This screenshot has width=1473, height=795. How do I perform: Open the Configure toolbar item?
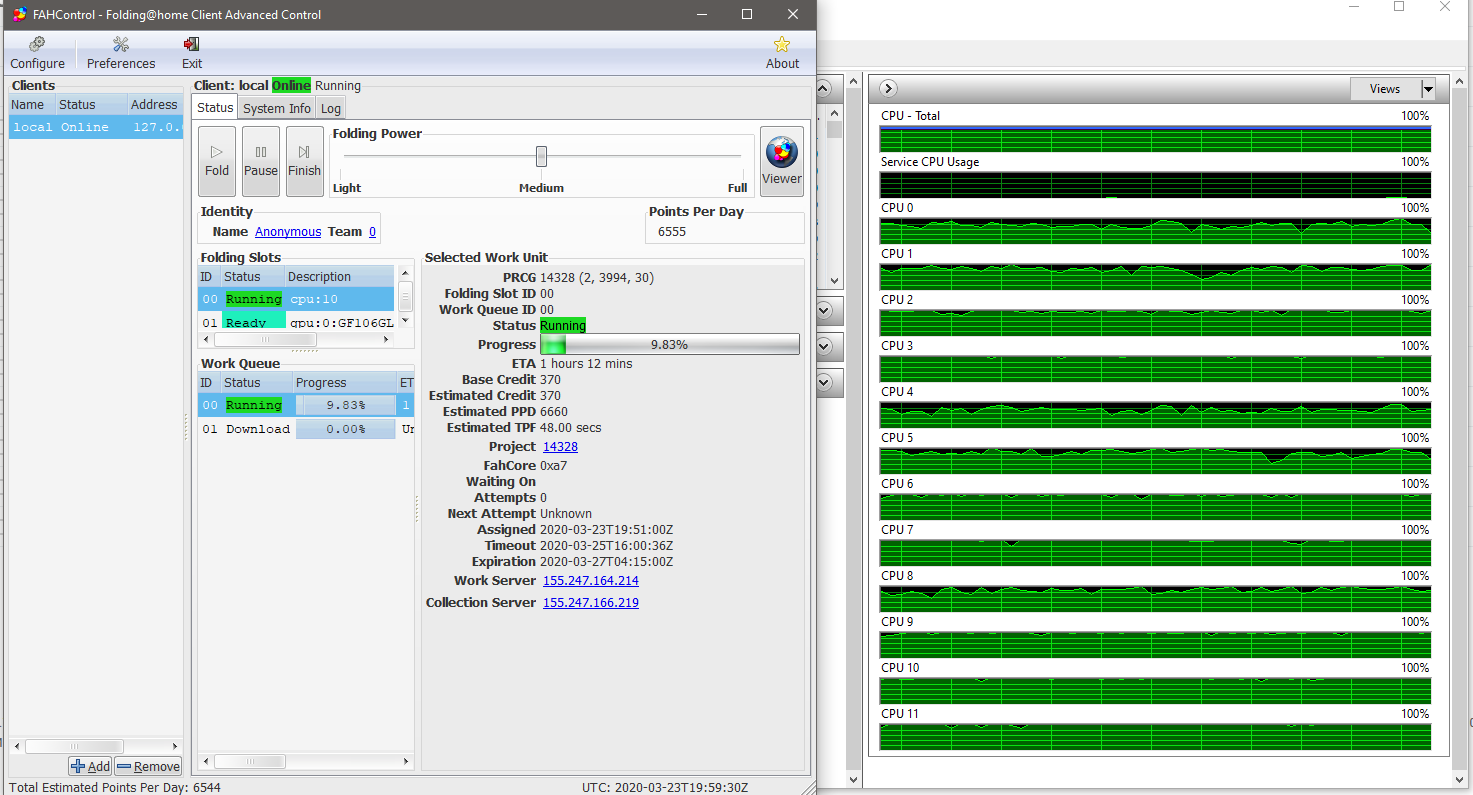tap(37, 53)
